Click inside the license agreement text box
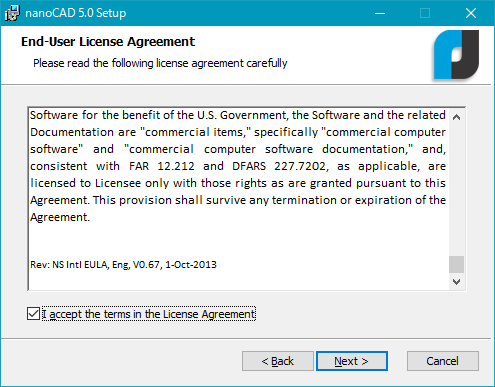This screenshot has height=387, width=495. pyautogui.click(x=238, y=199)
